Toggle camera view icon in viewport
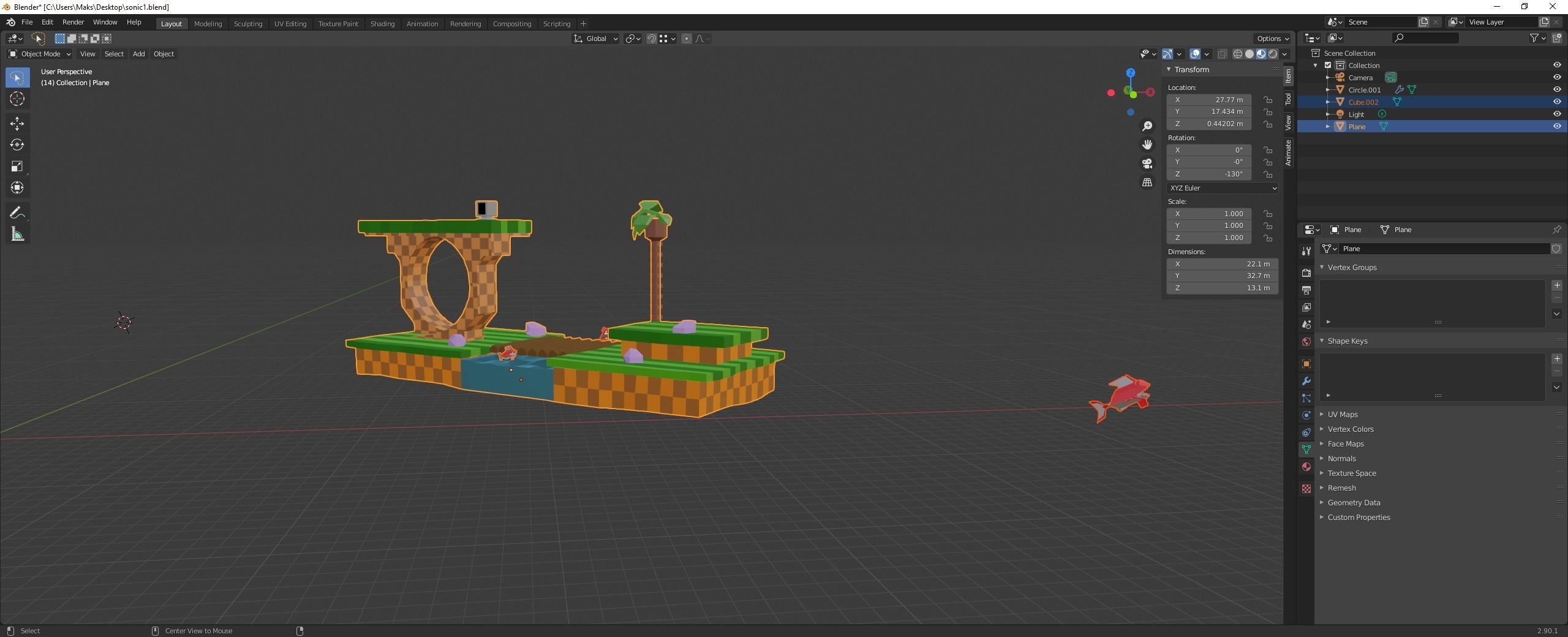 click(1147, 164)
